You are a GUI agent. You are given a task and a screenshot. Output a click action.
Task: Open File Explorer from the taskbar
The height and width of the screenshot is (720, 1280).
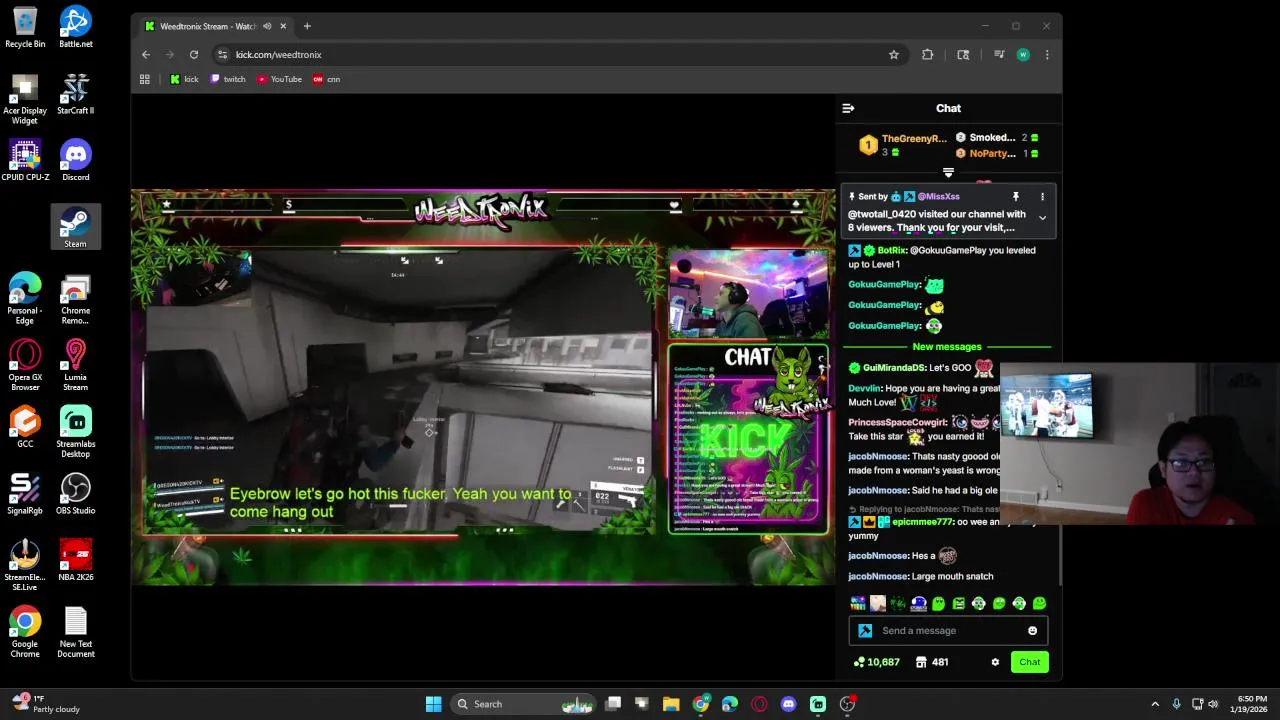(671, 704)
